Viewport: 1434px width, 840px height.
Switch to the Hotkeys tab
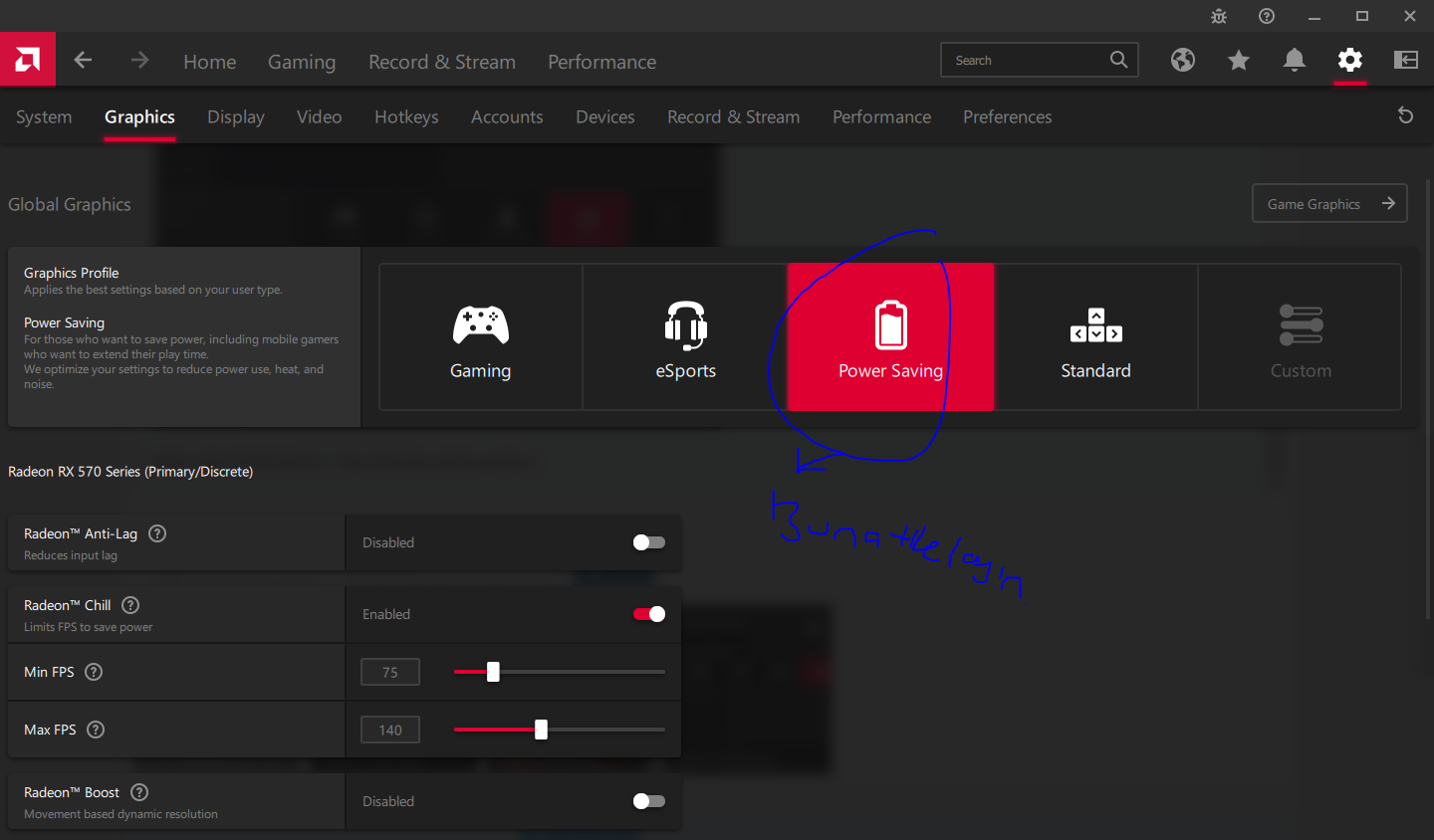(406, 116)
